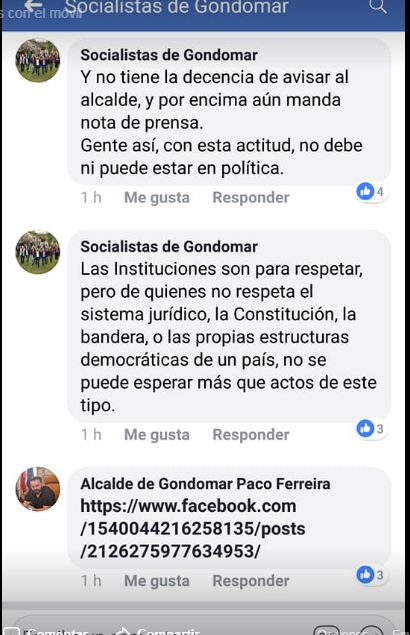Screen dimensions: 410x635
Task: Tap the back arrow in the header
Action: [x=33, y=5]
